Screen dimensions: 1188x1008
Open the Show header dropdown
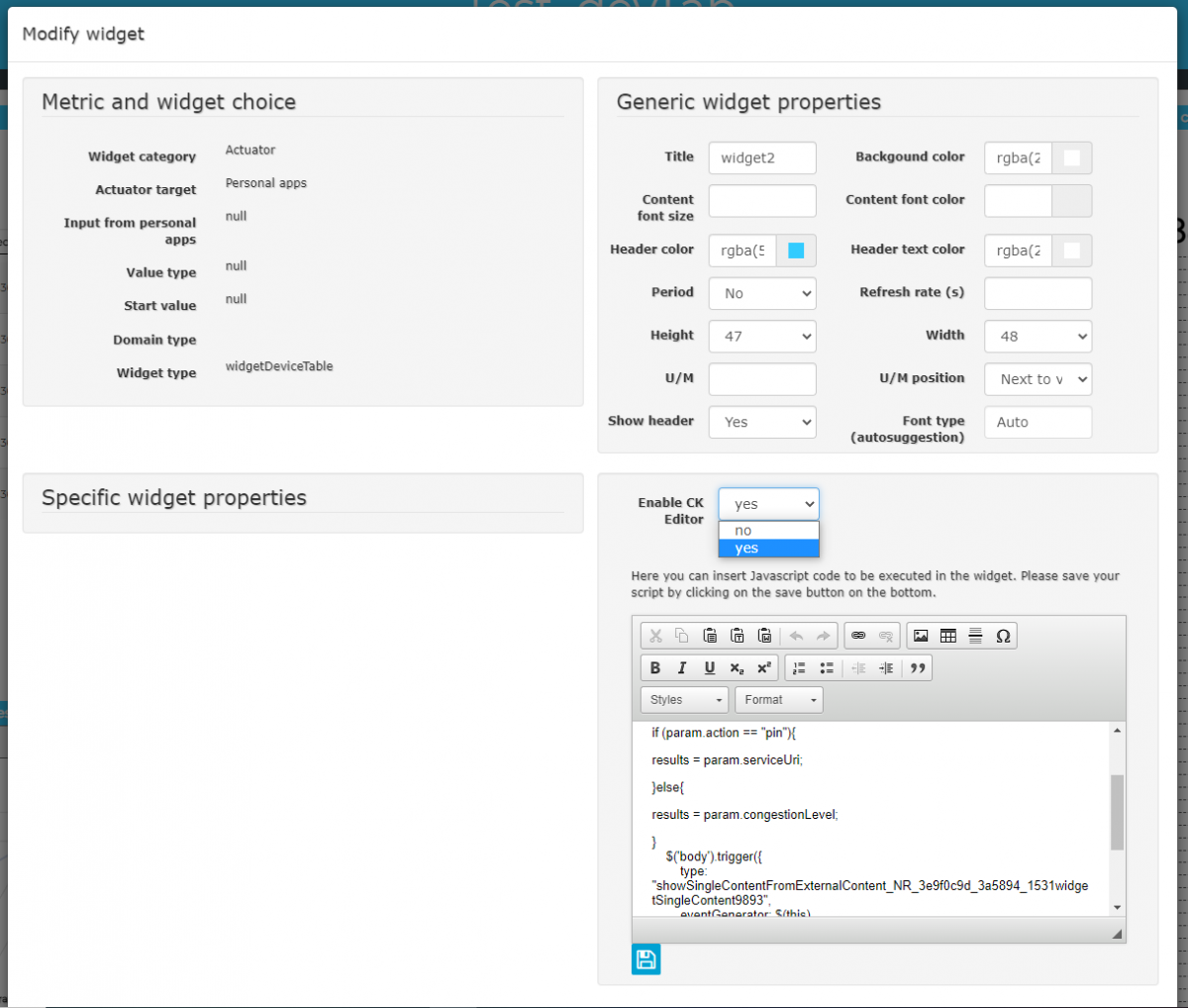tap(762, 422)
